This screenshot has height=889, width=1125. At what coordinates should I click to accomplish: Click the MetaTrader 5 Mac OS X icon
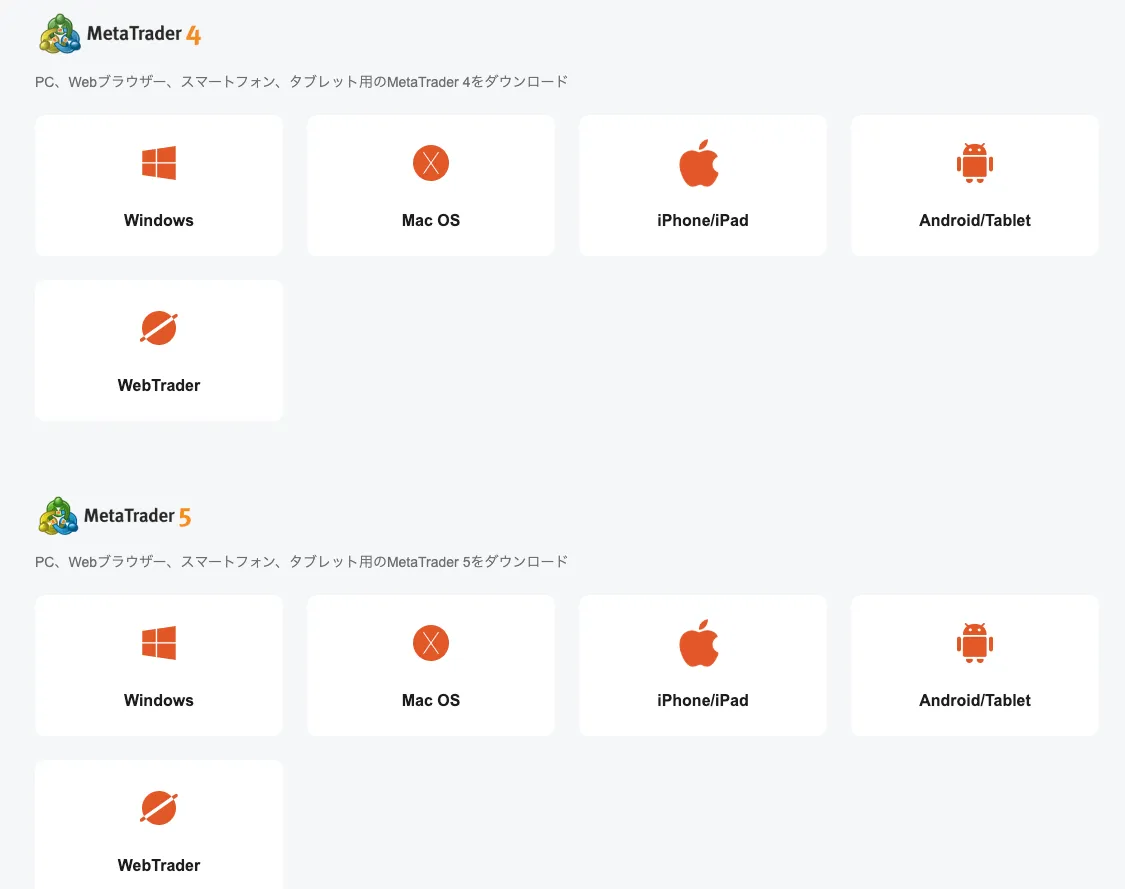coord(430,643)
